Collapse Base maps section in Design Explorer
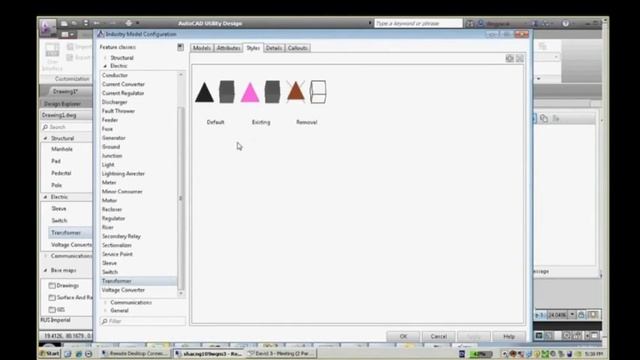The image size is (640, 360). pos(45,270)
